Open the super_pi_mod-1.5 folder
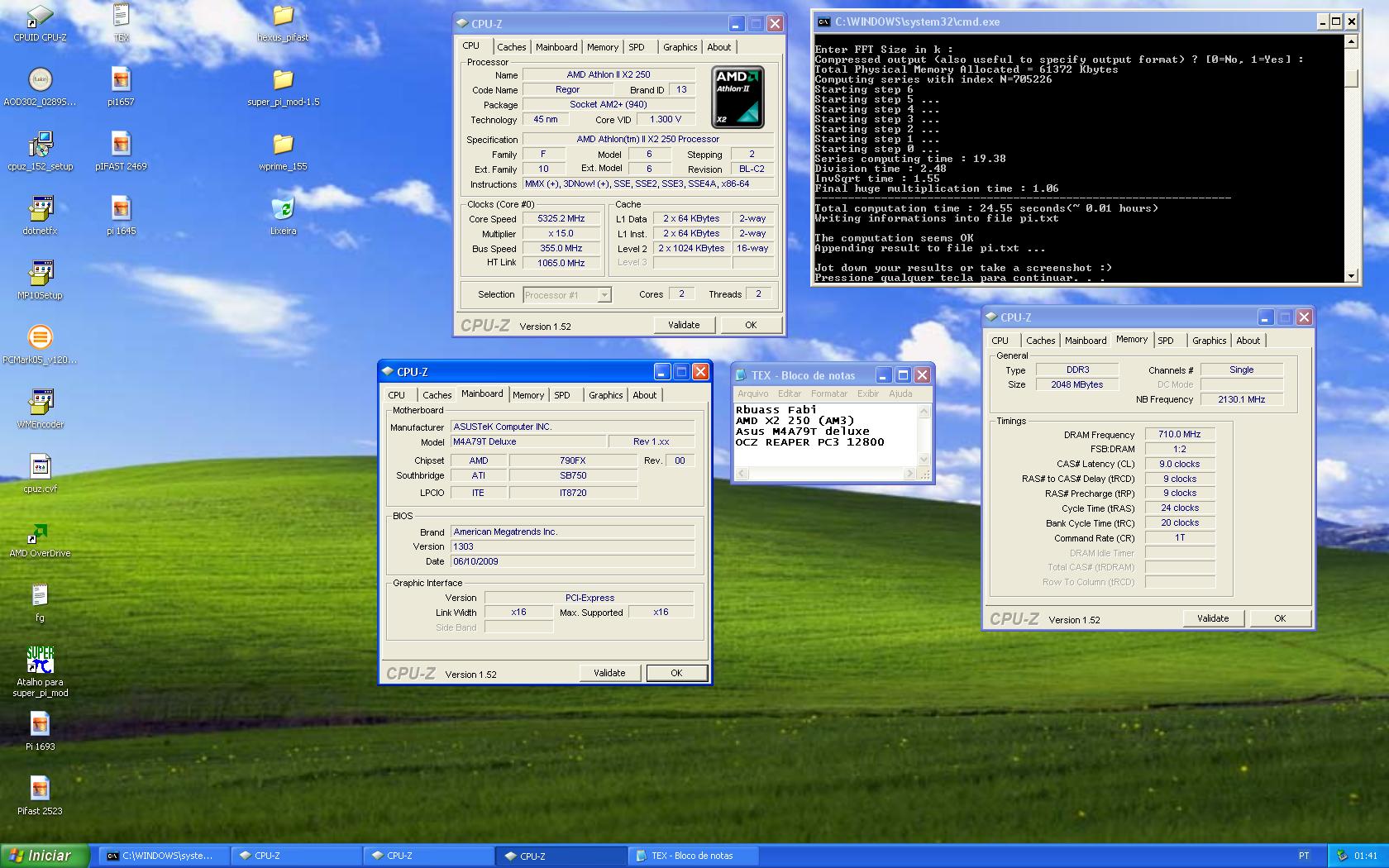The height and width of the screenshot is (868, 1389). 283,87
